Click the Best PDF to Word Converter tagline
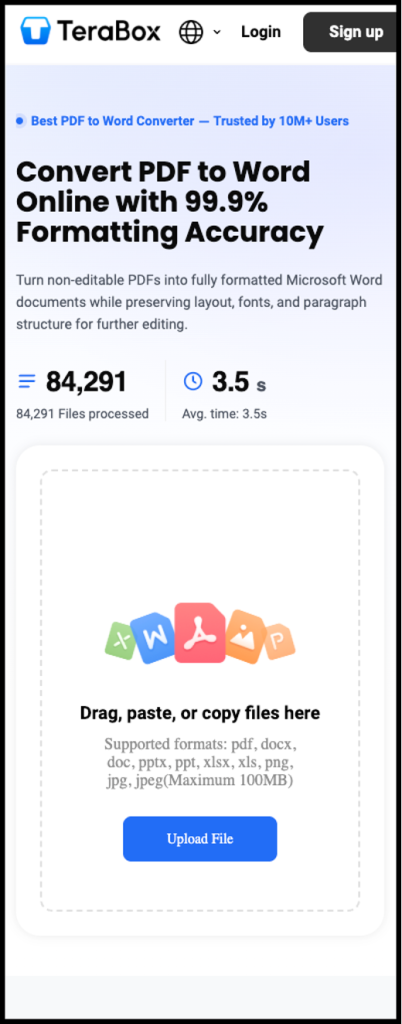Screen dimensions: 402x1024 (190, 121)
